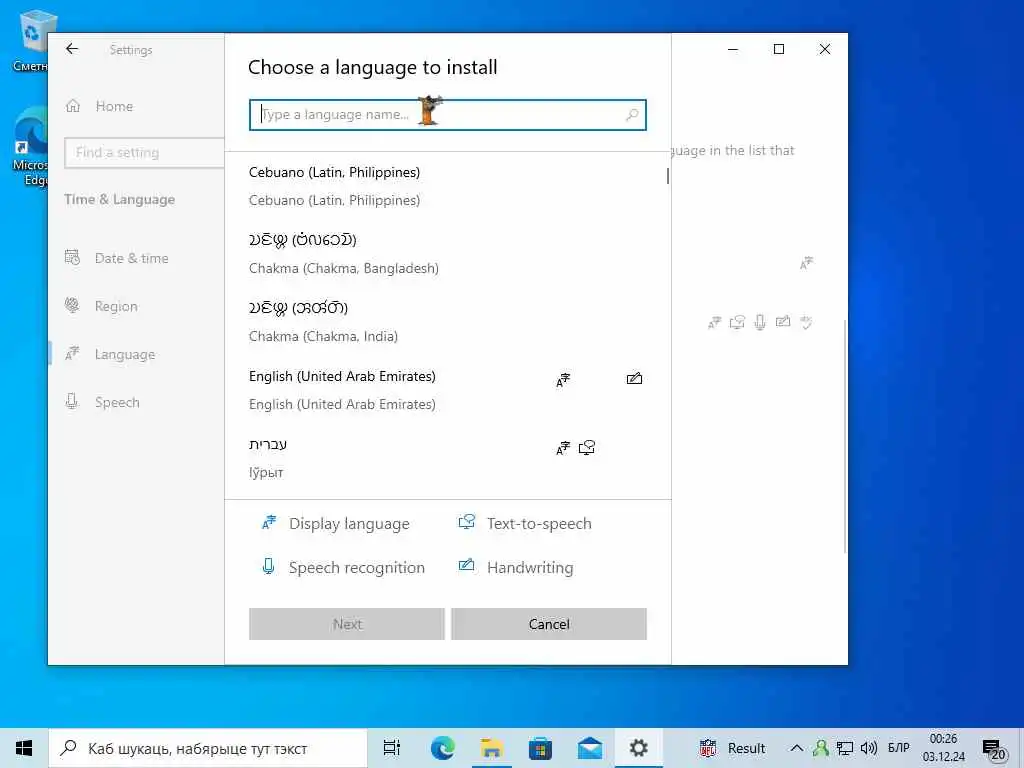Click the Text-to-speech legend icon

466,522
